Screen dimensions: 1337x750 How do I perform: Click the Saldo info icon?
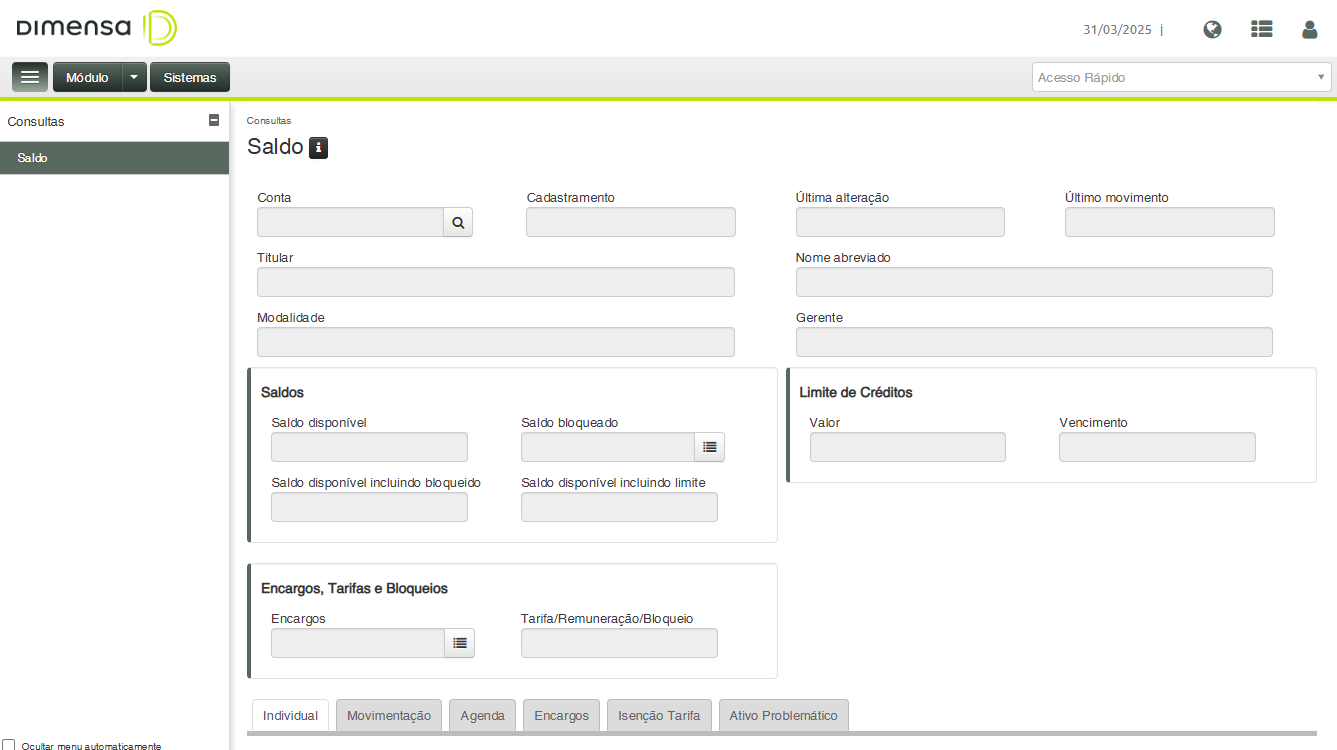coord(318,148)
